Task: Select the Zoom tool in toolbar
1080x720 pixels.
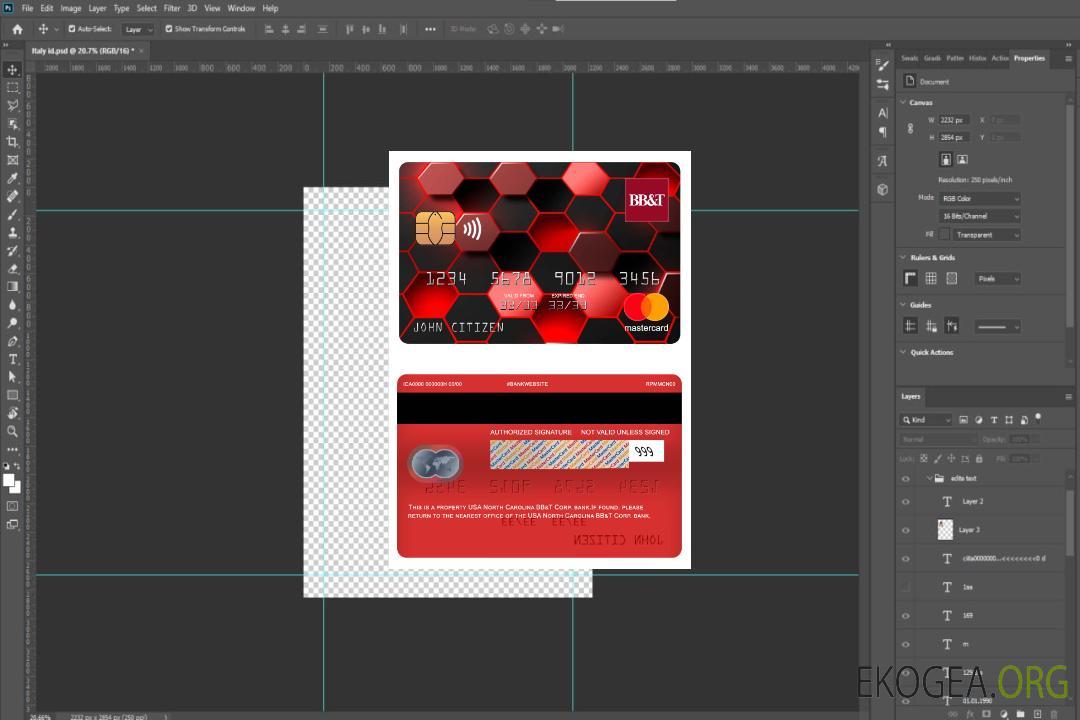Action: (12, 431)
